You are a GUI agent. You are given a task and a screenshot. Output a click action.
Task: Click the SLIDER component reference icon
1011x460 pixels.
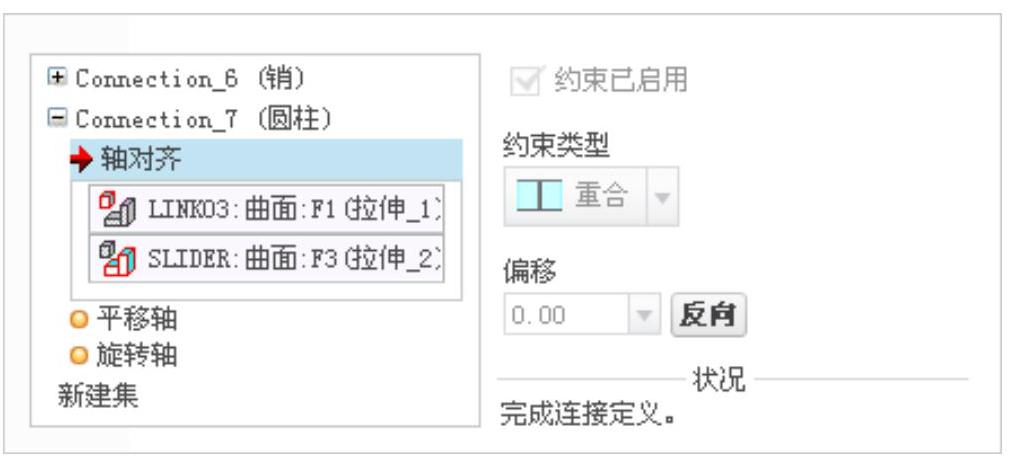pyautogui.click(x=117, y=259)
